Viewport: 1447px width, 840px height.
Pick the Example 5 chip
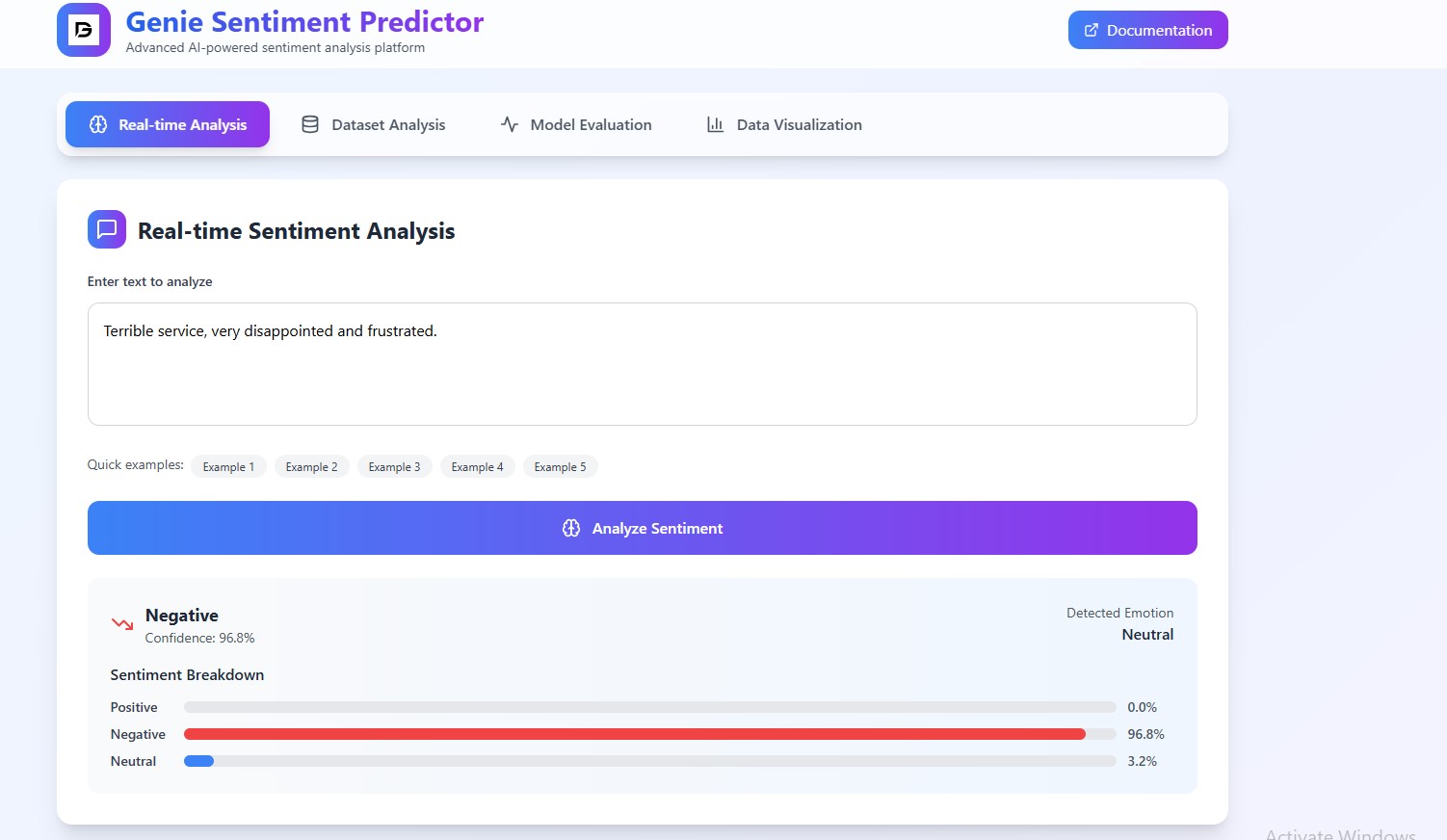pos(560,467)
